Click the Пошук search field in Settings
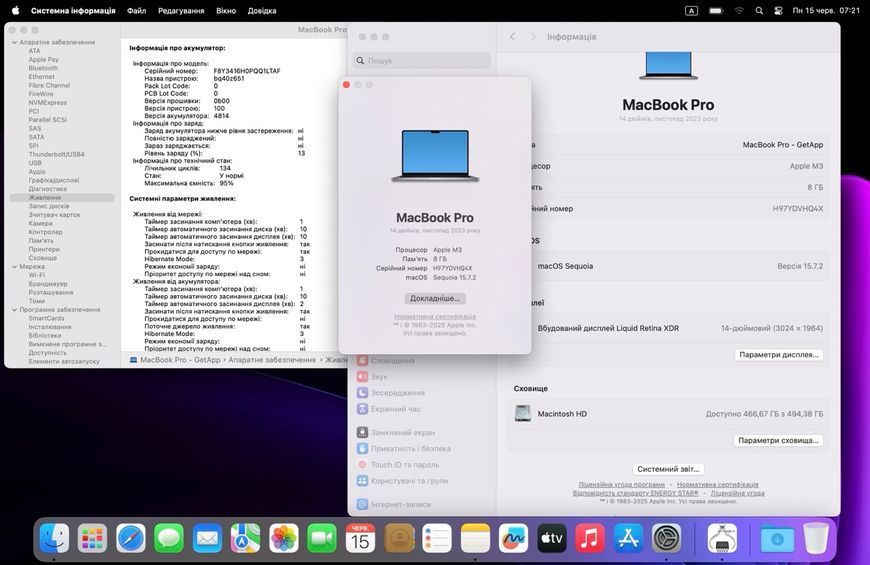870x565 pixels. pos(422,60)
